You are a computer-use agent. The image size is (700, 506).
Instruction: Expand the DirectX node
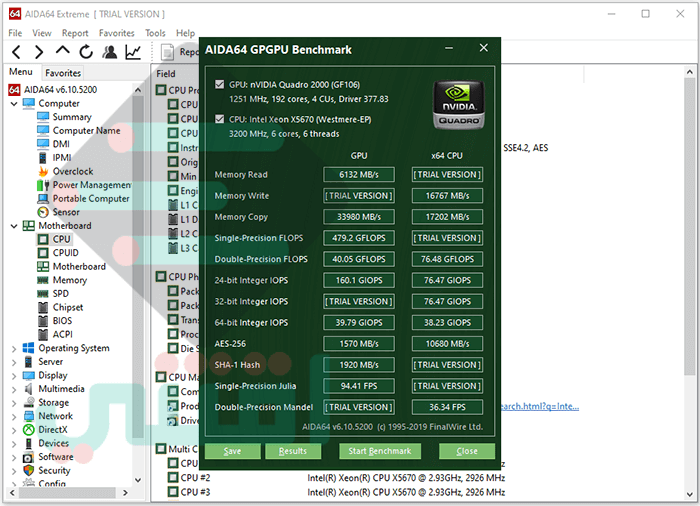tap(14, 430)
